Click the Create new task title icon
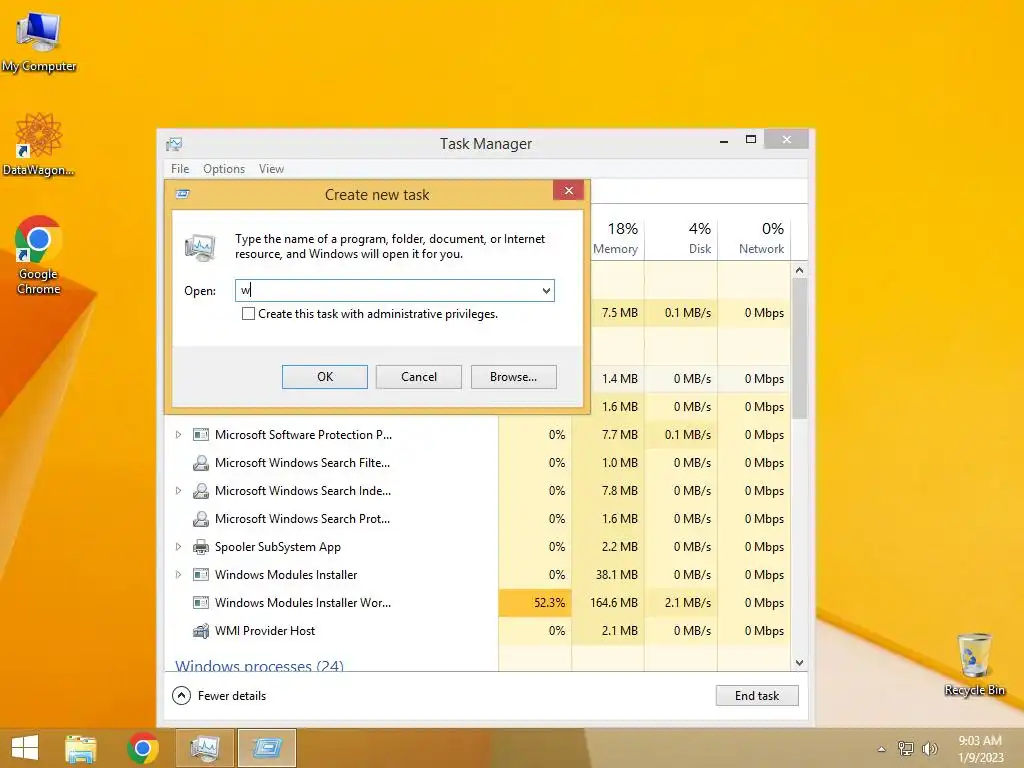Image resolution: width=1024 pixels, height=768 pixels. pyautogui.click(x=183, y=194)
